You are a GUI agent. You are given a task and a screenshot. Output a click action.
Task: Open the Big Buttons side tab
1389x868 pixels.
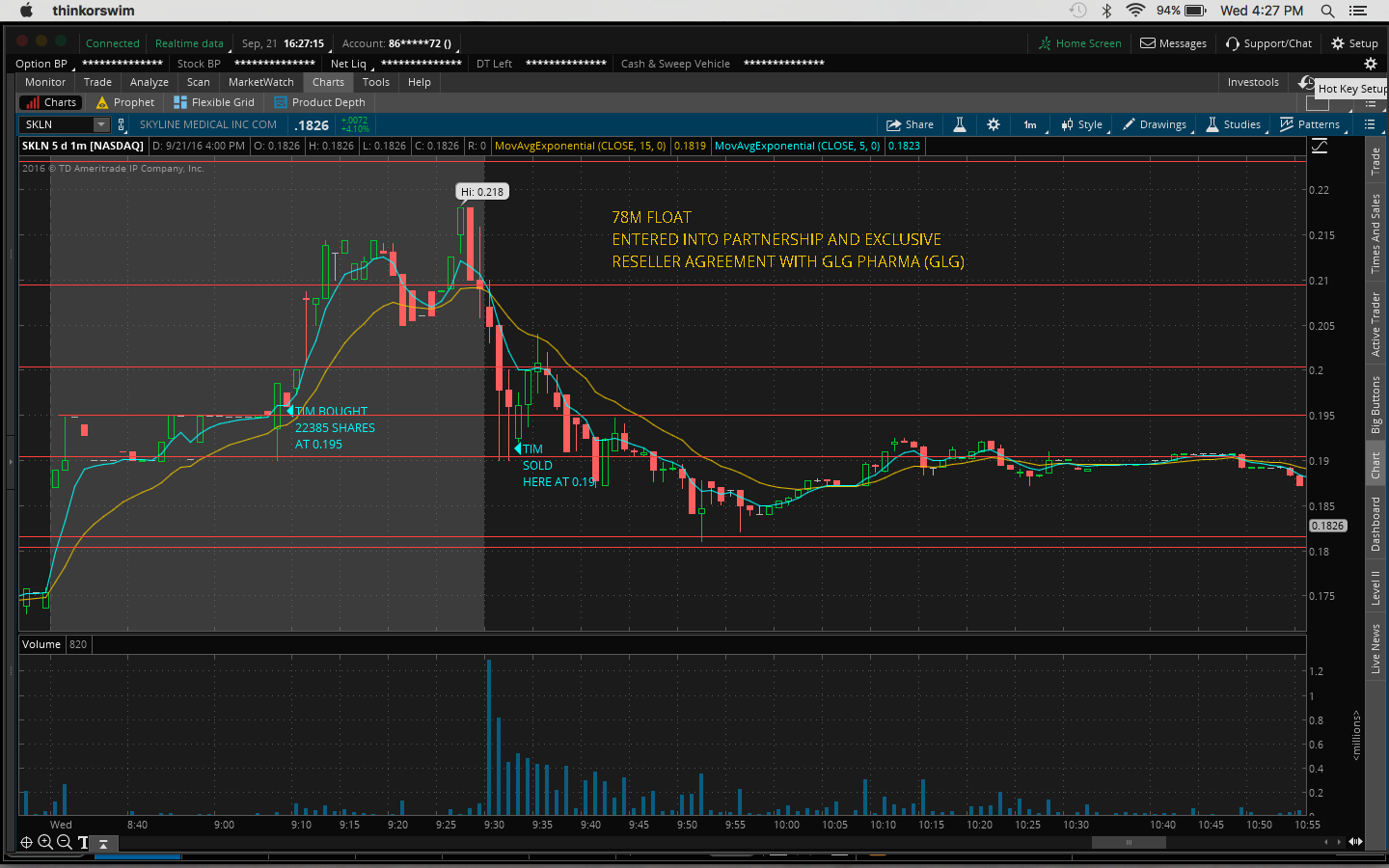coord(1375,404)
